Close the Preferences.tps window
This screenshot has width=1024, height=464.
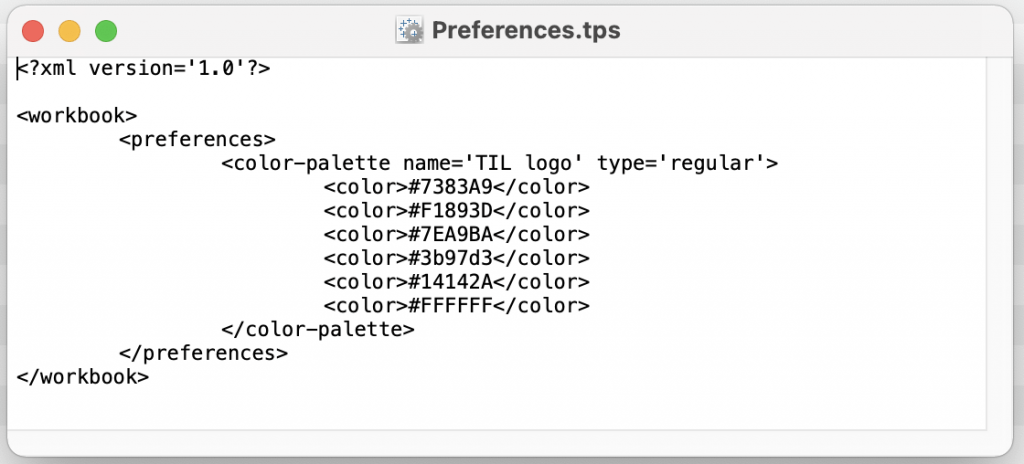tap(33, 31)
